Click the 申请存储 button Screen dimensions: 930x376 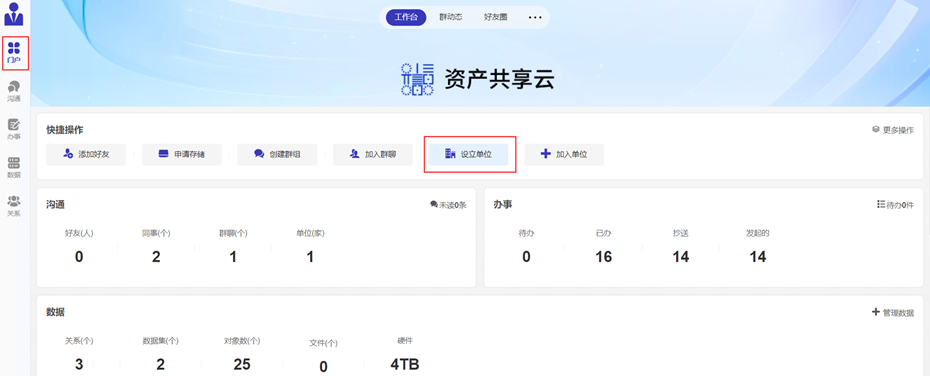point(181,154)
